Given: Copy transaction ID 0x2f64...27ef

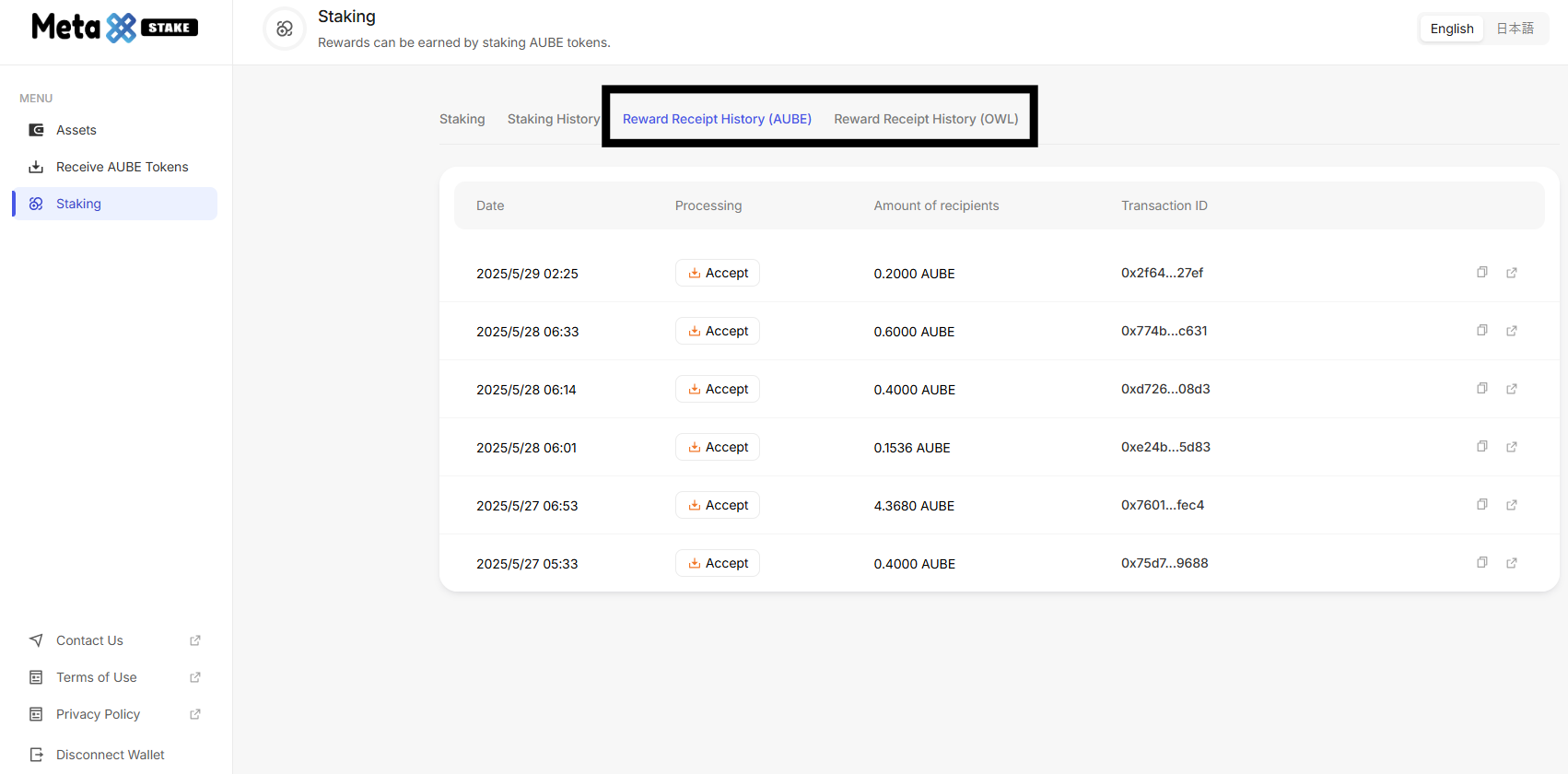Looking at the screenshot, I should (1481, 273).
